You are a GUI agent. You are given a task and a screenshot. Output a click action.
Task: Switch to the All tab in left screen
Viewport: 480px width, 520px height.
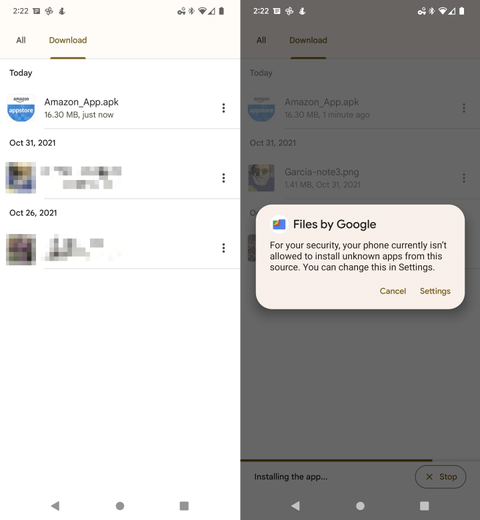(21, 40)
